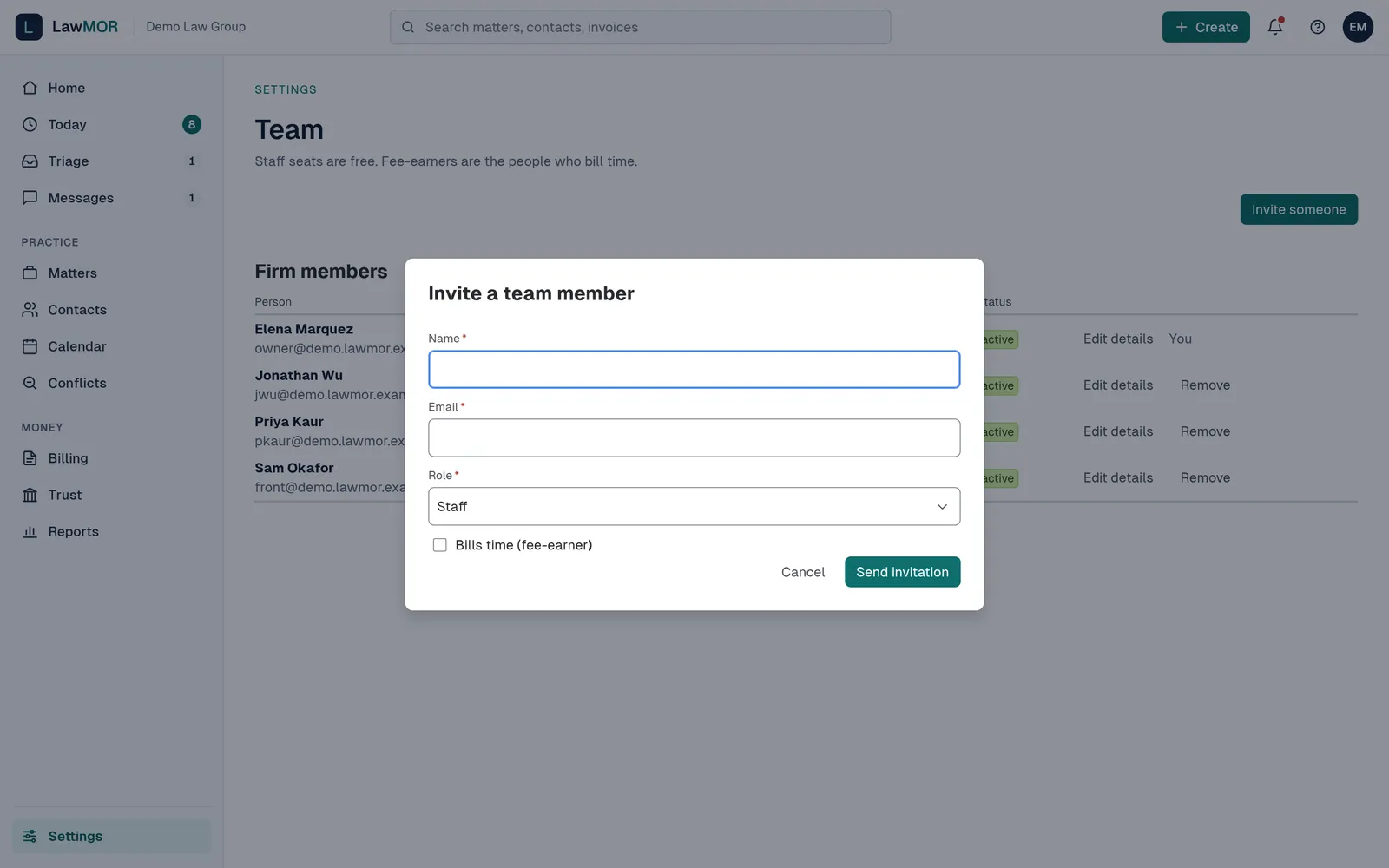This screenshot has width=1389, height=868.
Task: Remove Priya Kaur from the firm
Action: pyautogui.click(x=1205, y=431)
